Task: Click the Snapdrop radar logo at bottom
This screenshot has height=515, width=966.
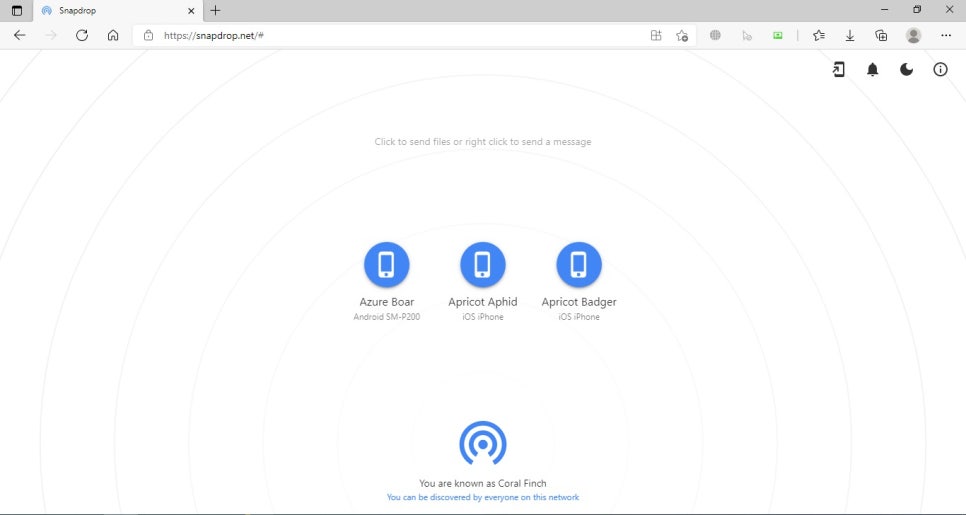Action: pos(482,443)
